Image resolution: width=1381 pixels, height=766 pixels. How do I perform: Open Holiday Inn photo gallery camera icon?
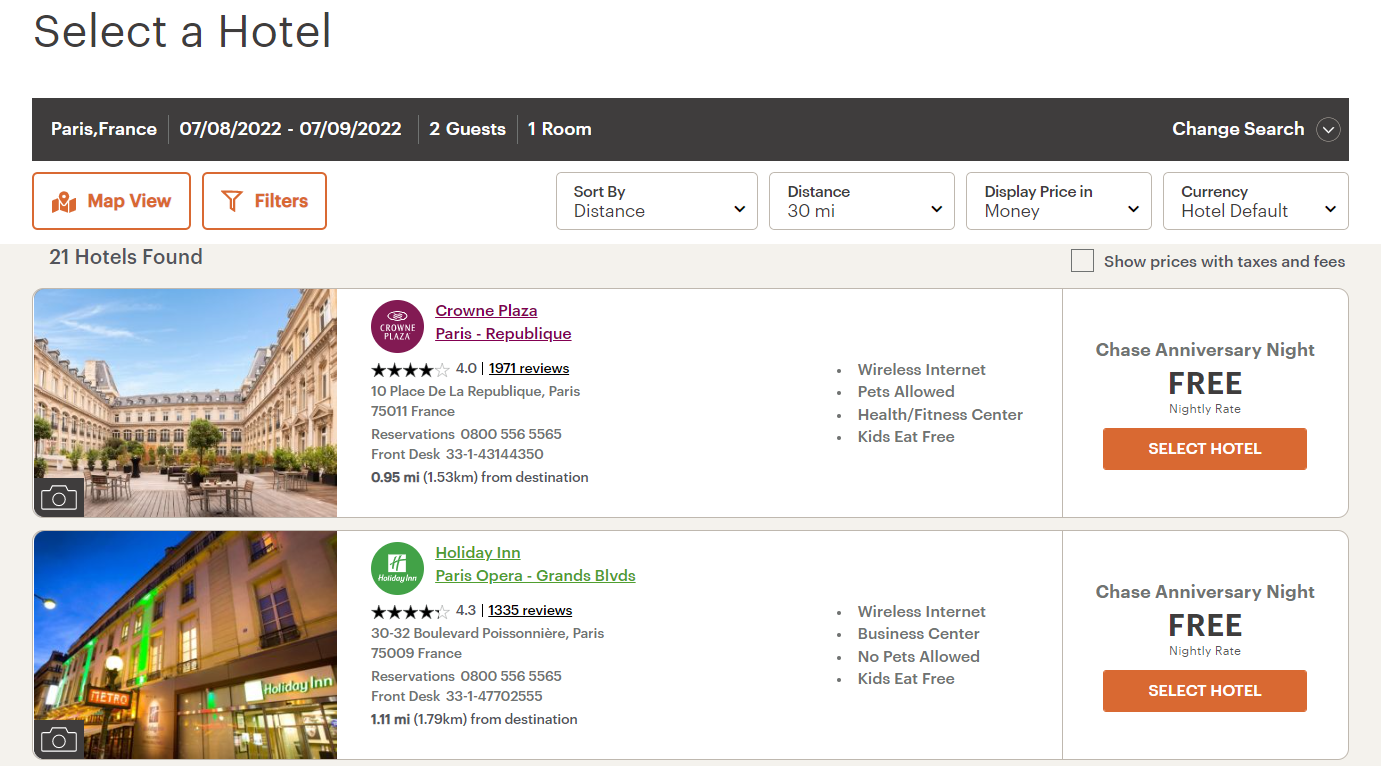(x=59, y=739)
